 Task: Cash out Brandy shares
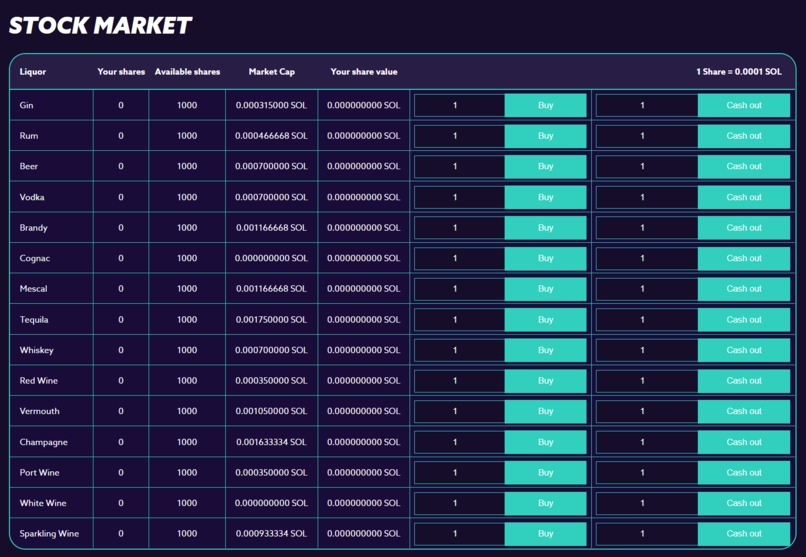[744, 228]
